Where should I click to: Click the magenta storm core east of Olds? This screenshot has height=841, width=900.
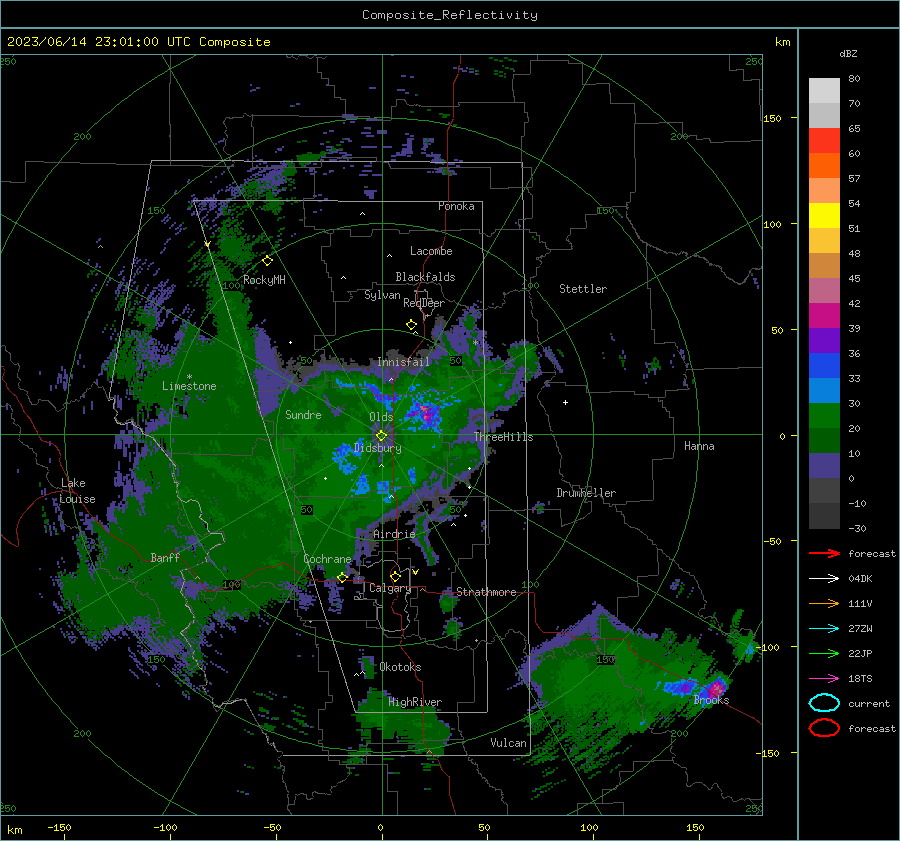point(426,411)
